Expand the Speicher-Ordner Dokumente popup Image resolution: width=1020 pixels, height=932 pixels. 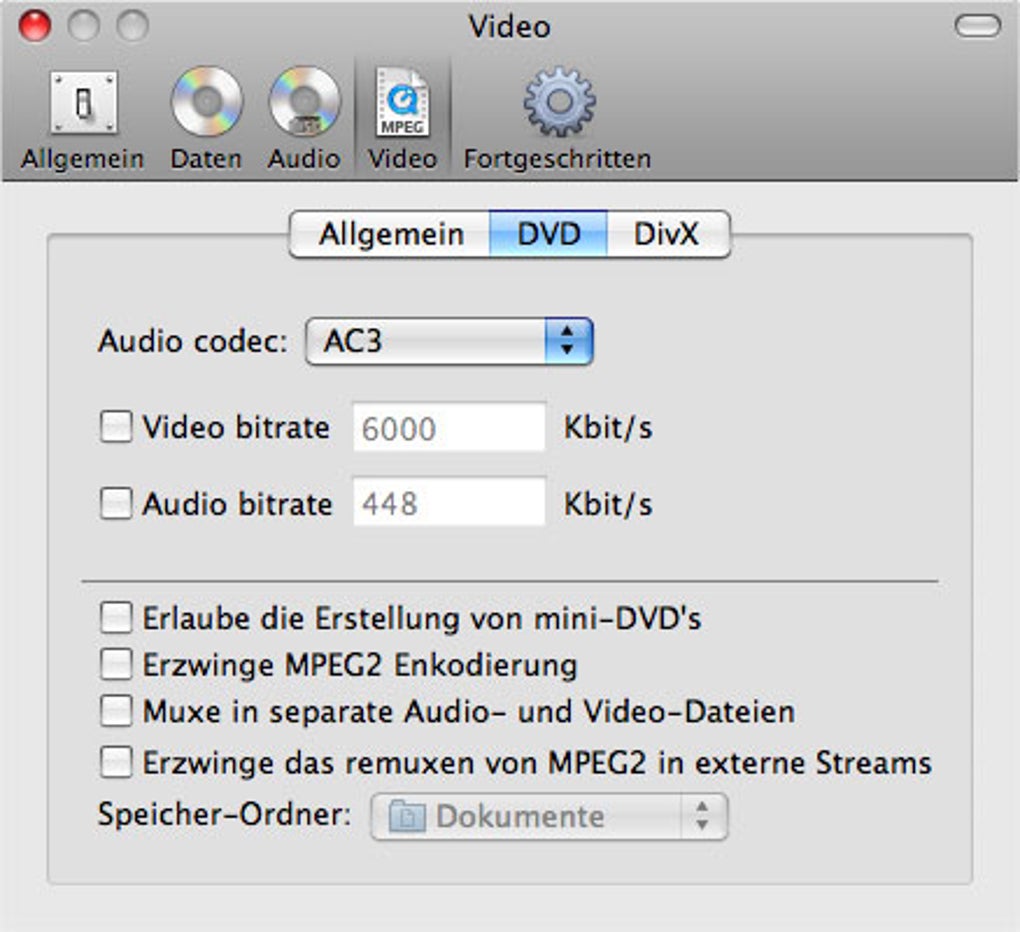549,816
